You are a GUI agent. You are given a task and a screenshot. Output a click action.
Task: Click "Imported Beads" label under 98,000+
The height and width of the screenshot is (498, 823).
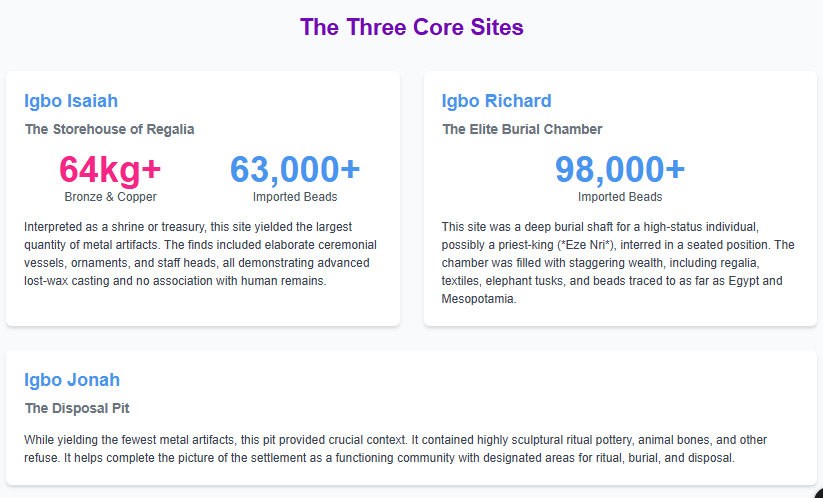620,197
